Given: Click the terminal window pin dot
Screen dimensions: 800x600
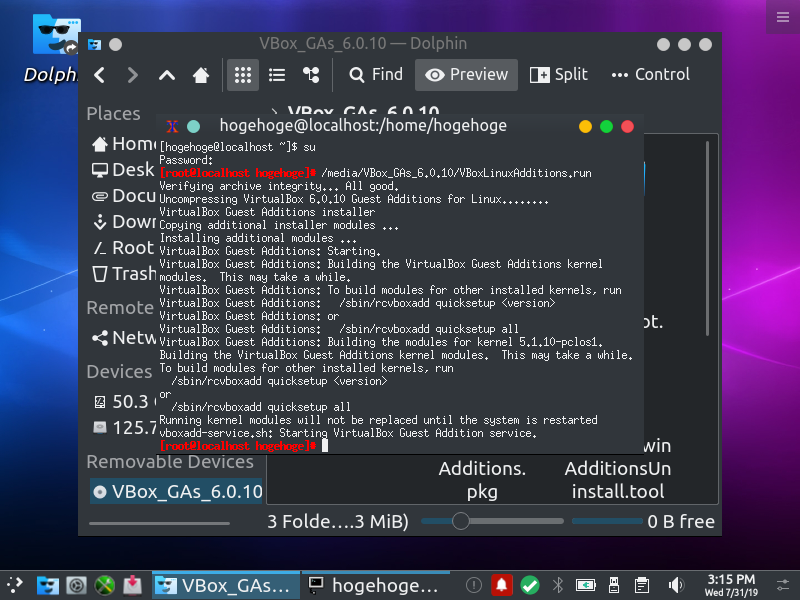Looking at the screenshot, I should tap(193, 126).
